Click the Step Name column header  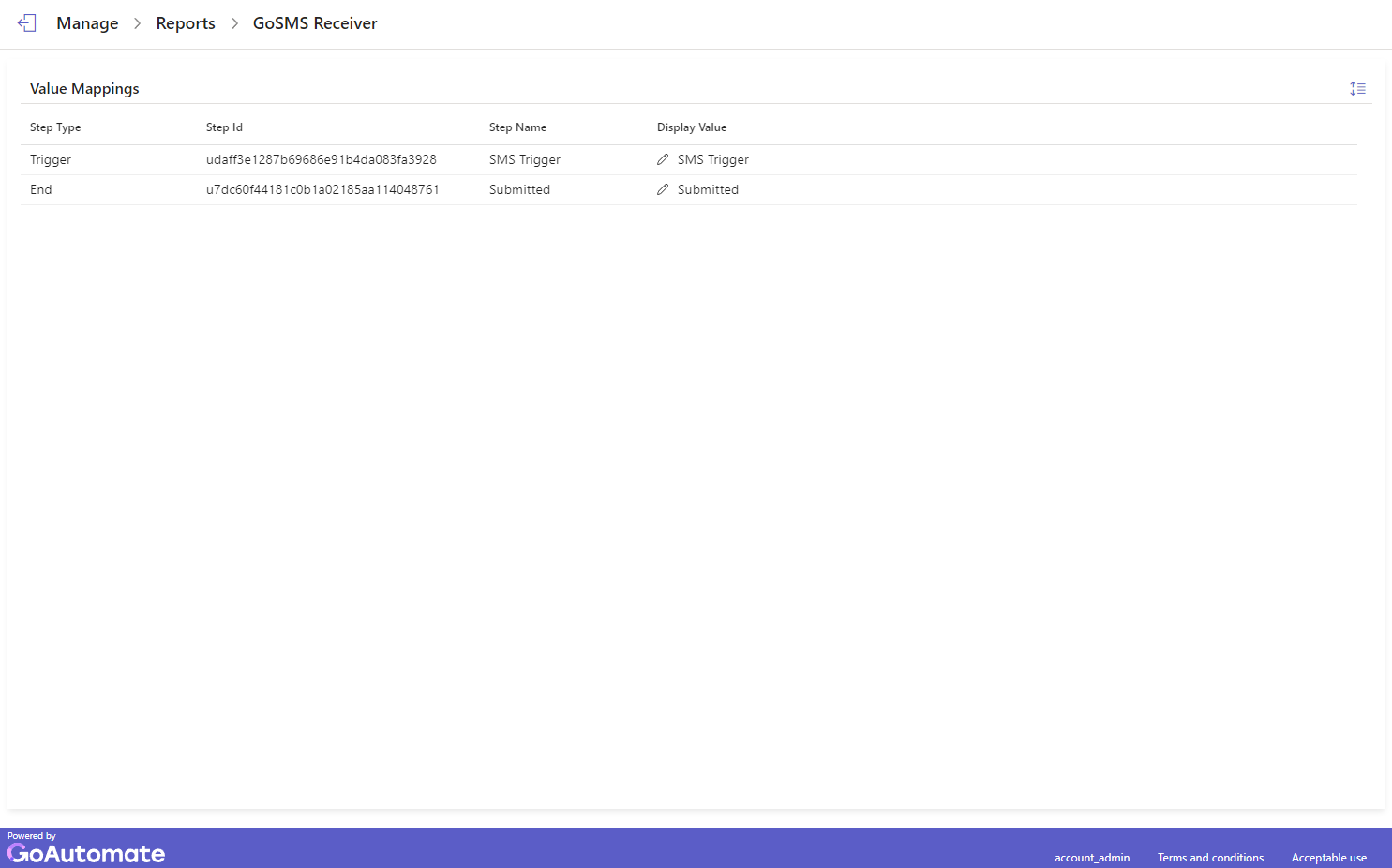[517, 127]
